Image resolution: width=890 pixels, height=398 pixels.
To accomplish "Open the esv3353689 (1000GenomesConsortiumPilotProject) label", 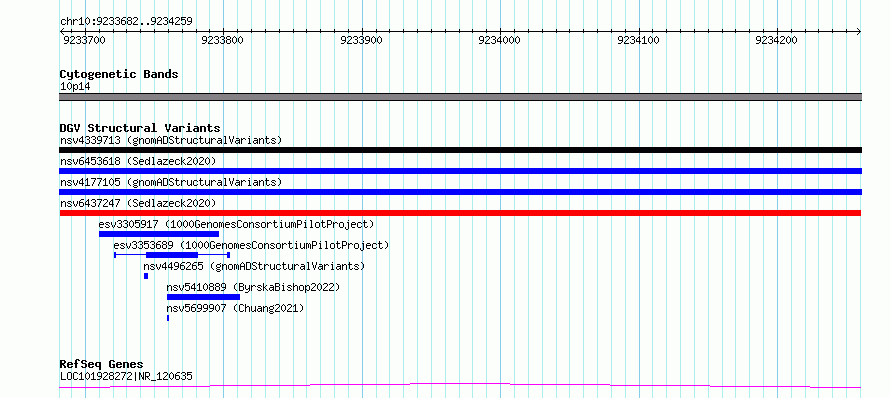I will pos(251,245).
